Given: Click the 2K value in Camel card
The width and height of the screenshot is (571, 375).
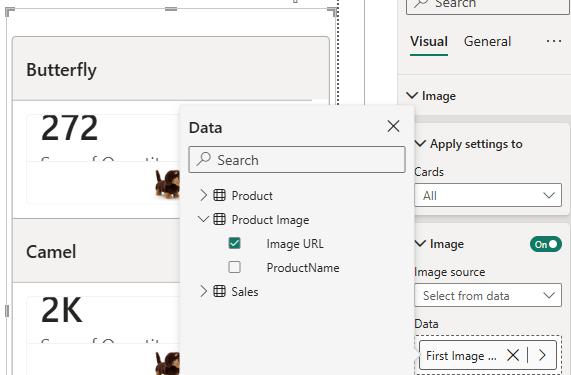Looking at the screenshot, I should pos(61,310).
